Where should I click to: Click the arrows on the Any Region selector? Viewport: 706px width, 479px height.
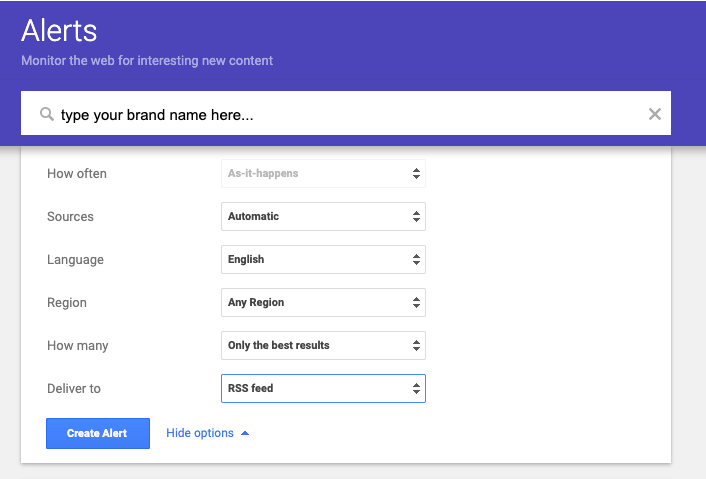click(x=416, y=302)
